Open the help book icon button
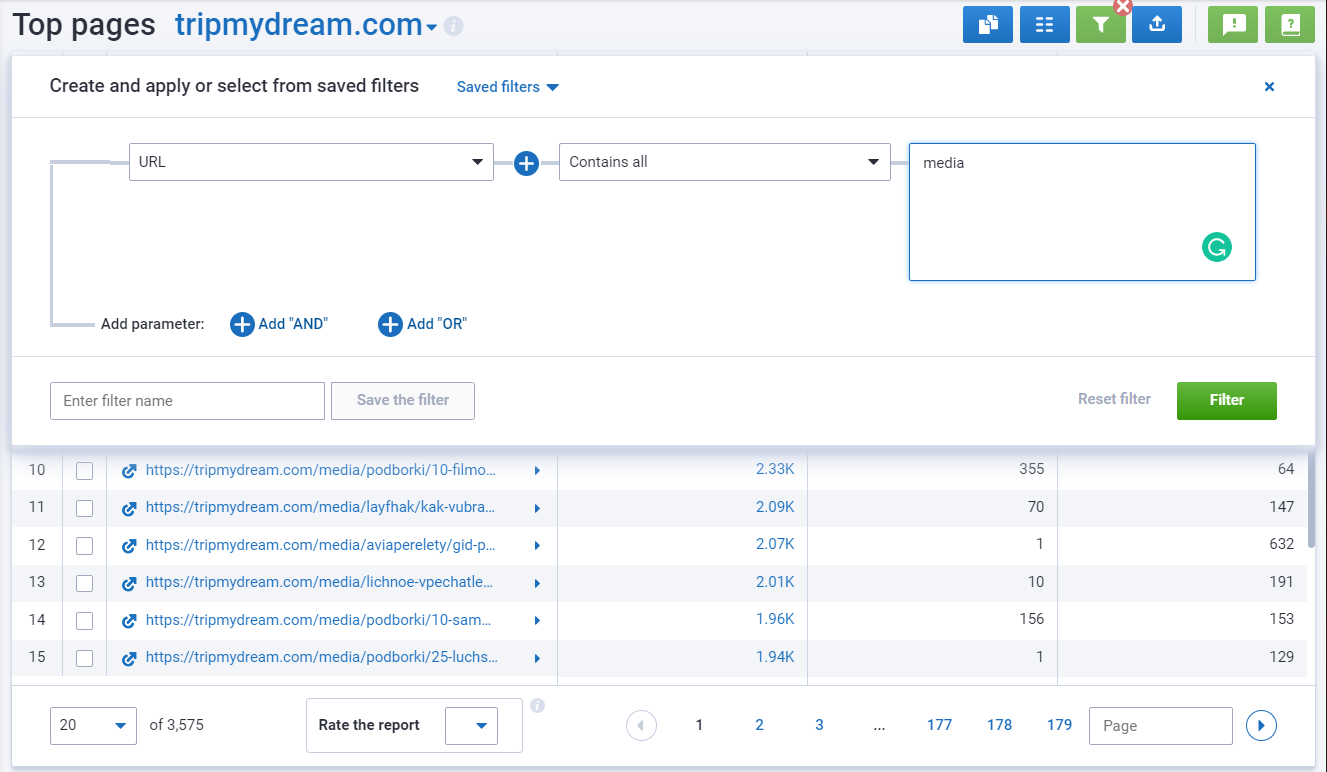This screenshot has width=1327, height=772. pos(1289,25)
